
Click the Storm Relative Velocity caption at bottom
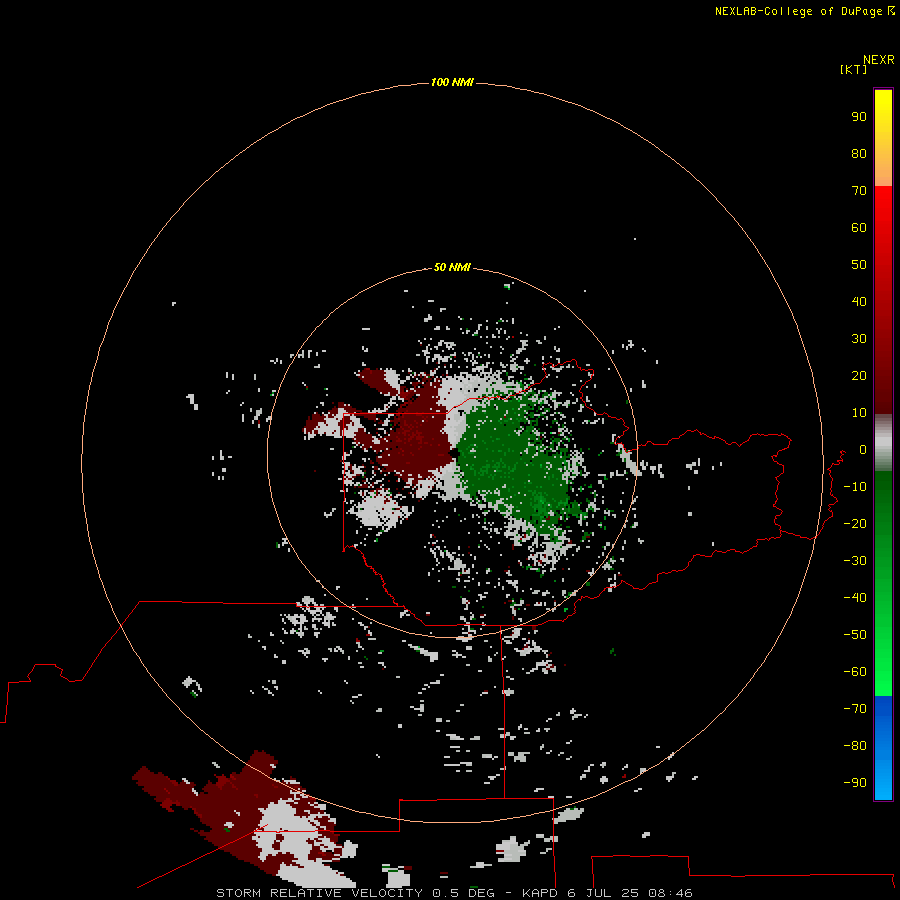[454, 893]
